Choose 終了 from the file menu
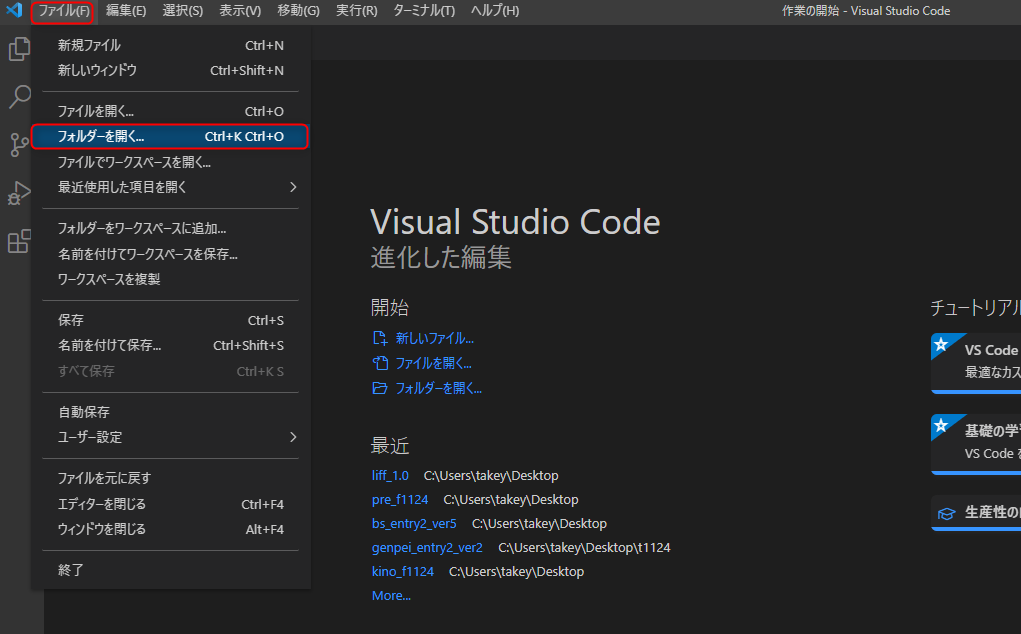Image resolution: width=1021 pixels, height=634 pixels. (171, 570)
